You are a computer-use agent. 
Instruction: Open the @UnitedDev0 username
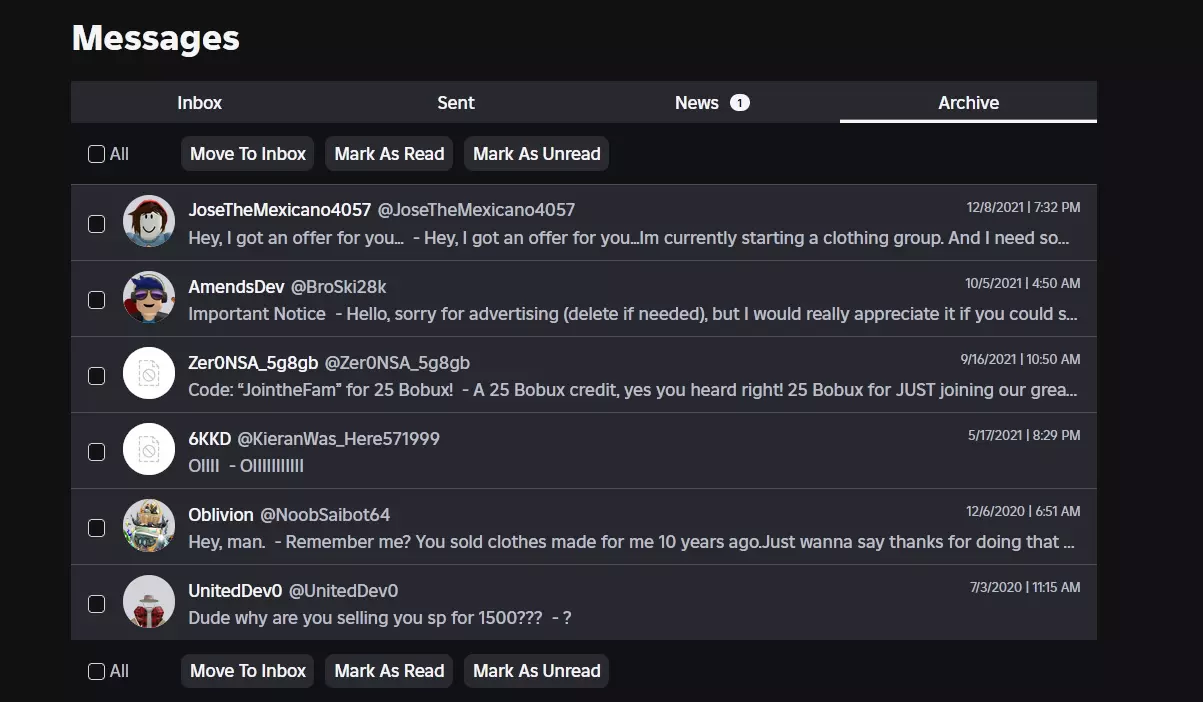point(344,591)
